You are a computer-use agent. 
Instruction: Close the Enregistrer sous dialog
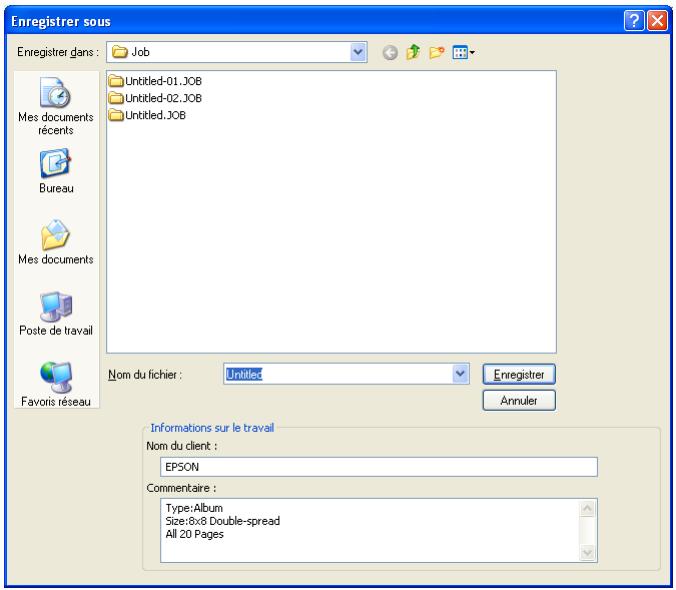click(x=657, y=20)
